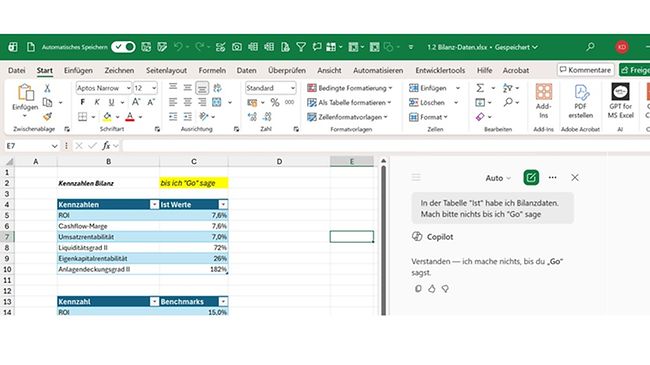
Task: Click the cut scissors icon
Action: [x=47, y=88]
